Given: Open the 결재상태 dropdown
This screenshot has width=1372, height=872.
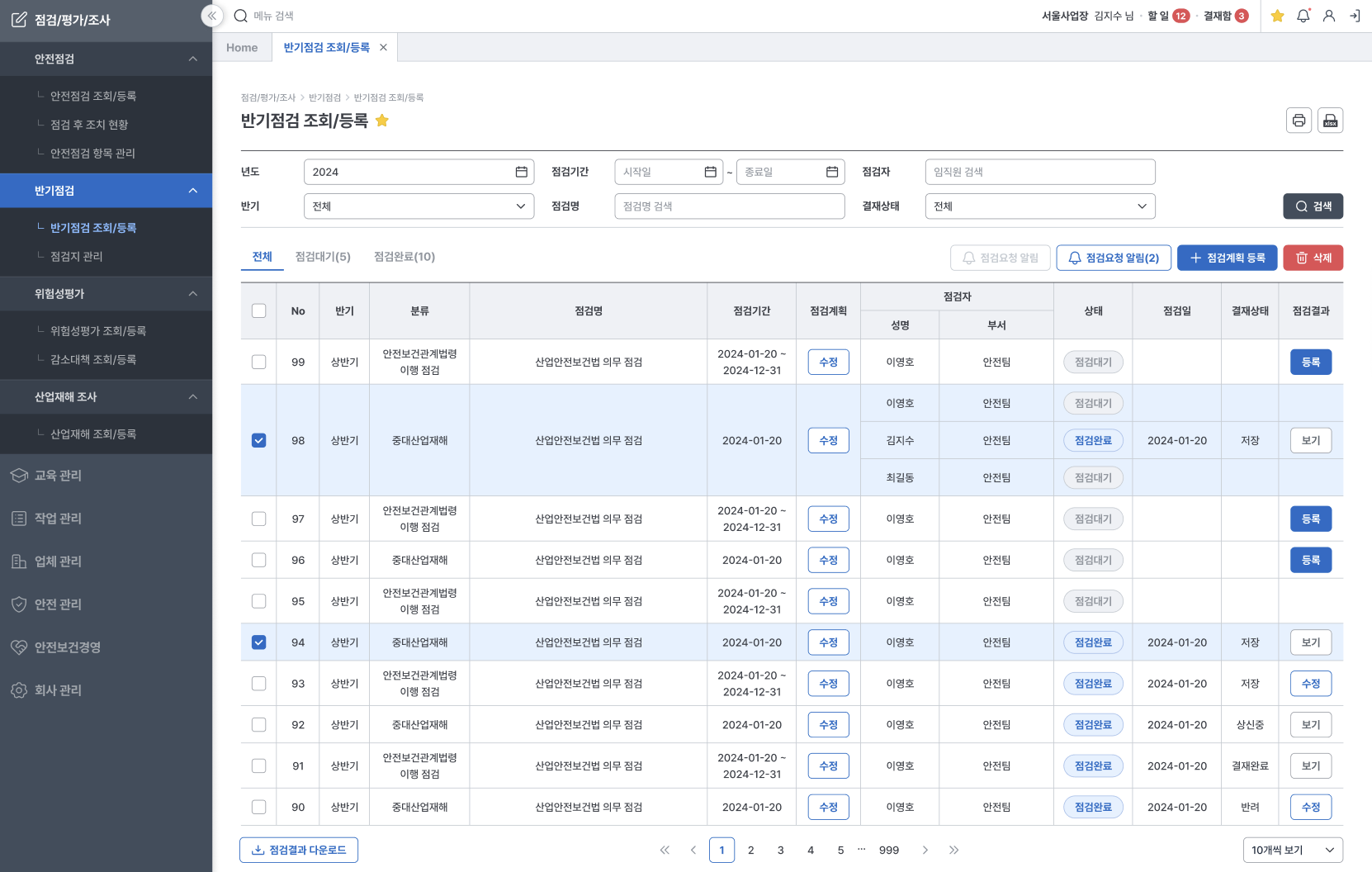Looking at the screenshot, I should click(1039, 206).
